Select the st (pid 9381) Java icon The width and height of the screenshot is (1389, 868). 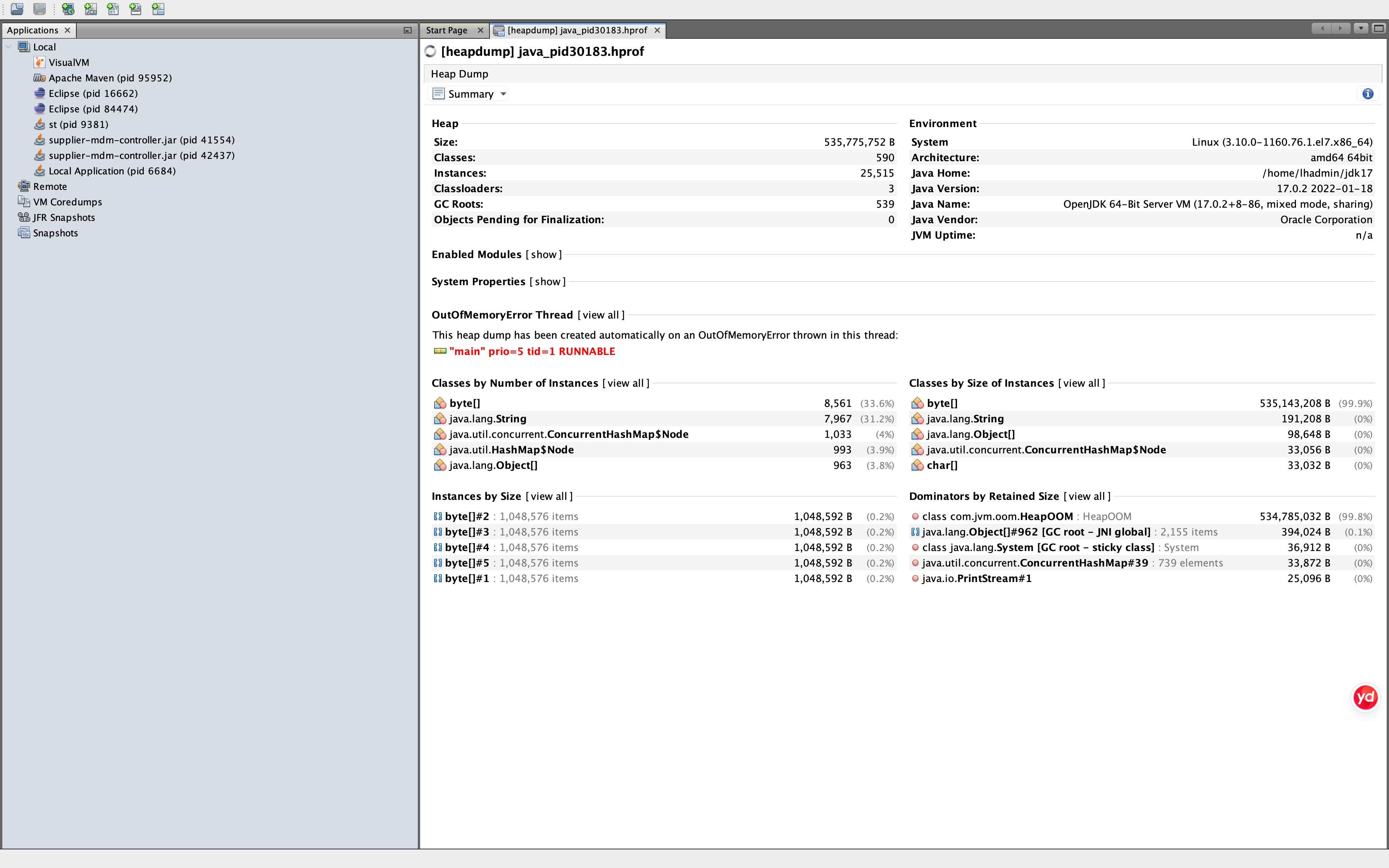[39, 124]
